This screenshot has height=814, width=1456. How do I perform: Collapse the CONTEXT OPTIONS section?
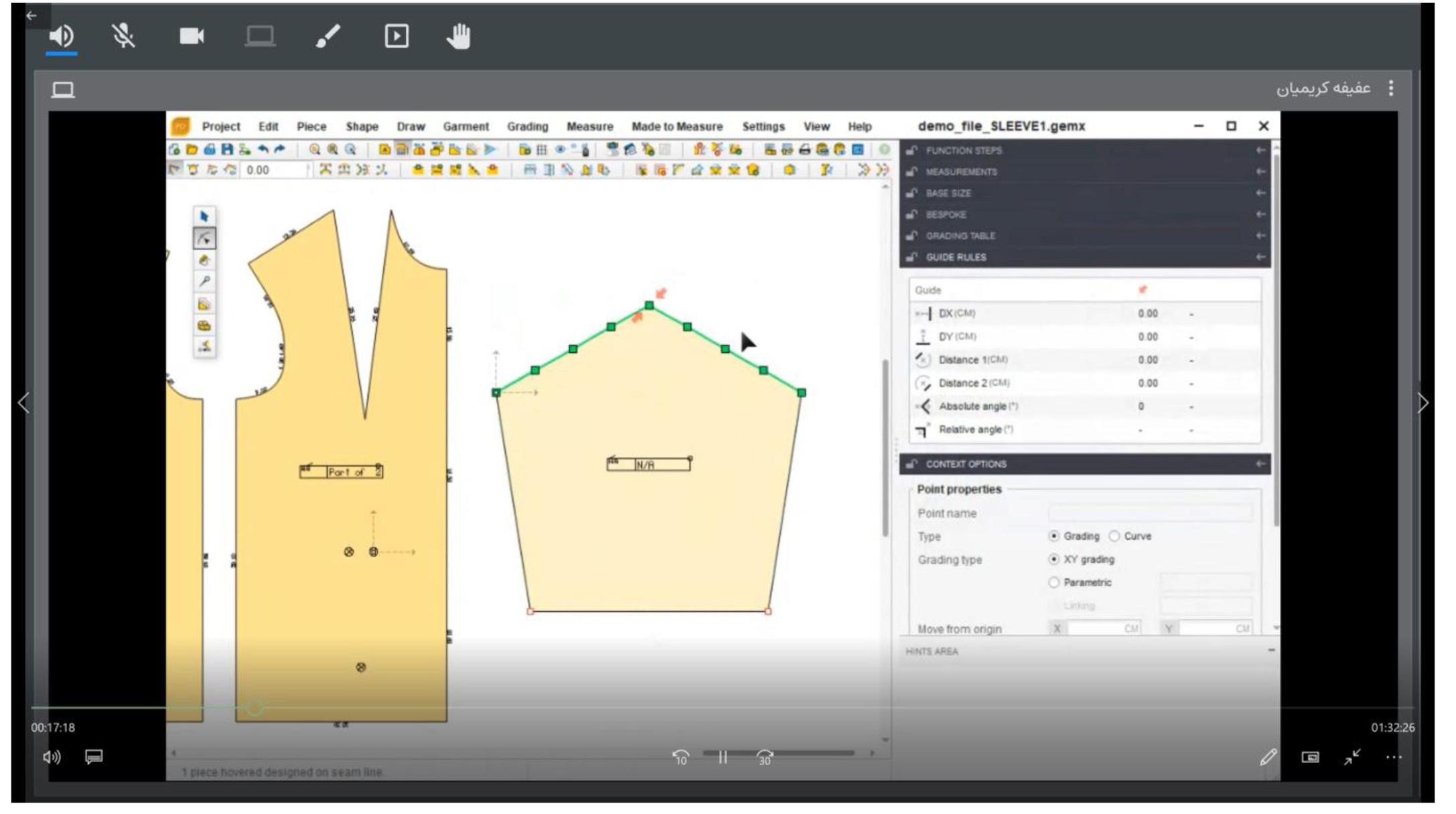tap(1260, 464)
